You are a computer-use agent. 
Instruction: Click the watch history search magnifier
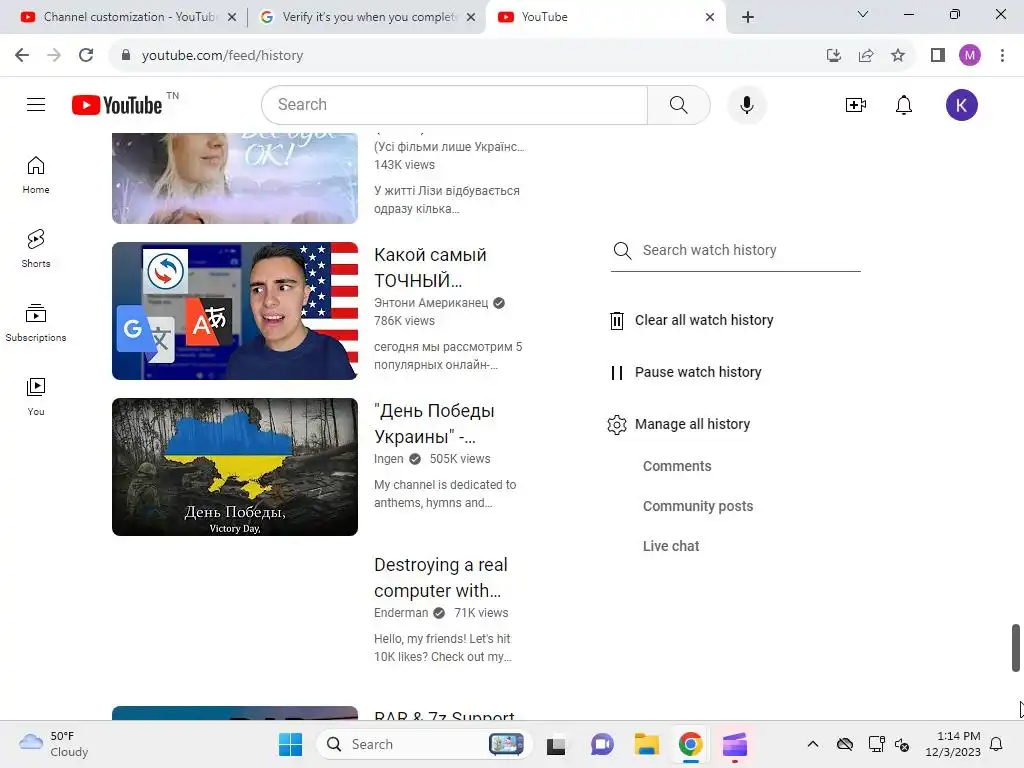coord(622,251)
